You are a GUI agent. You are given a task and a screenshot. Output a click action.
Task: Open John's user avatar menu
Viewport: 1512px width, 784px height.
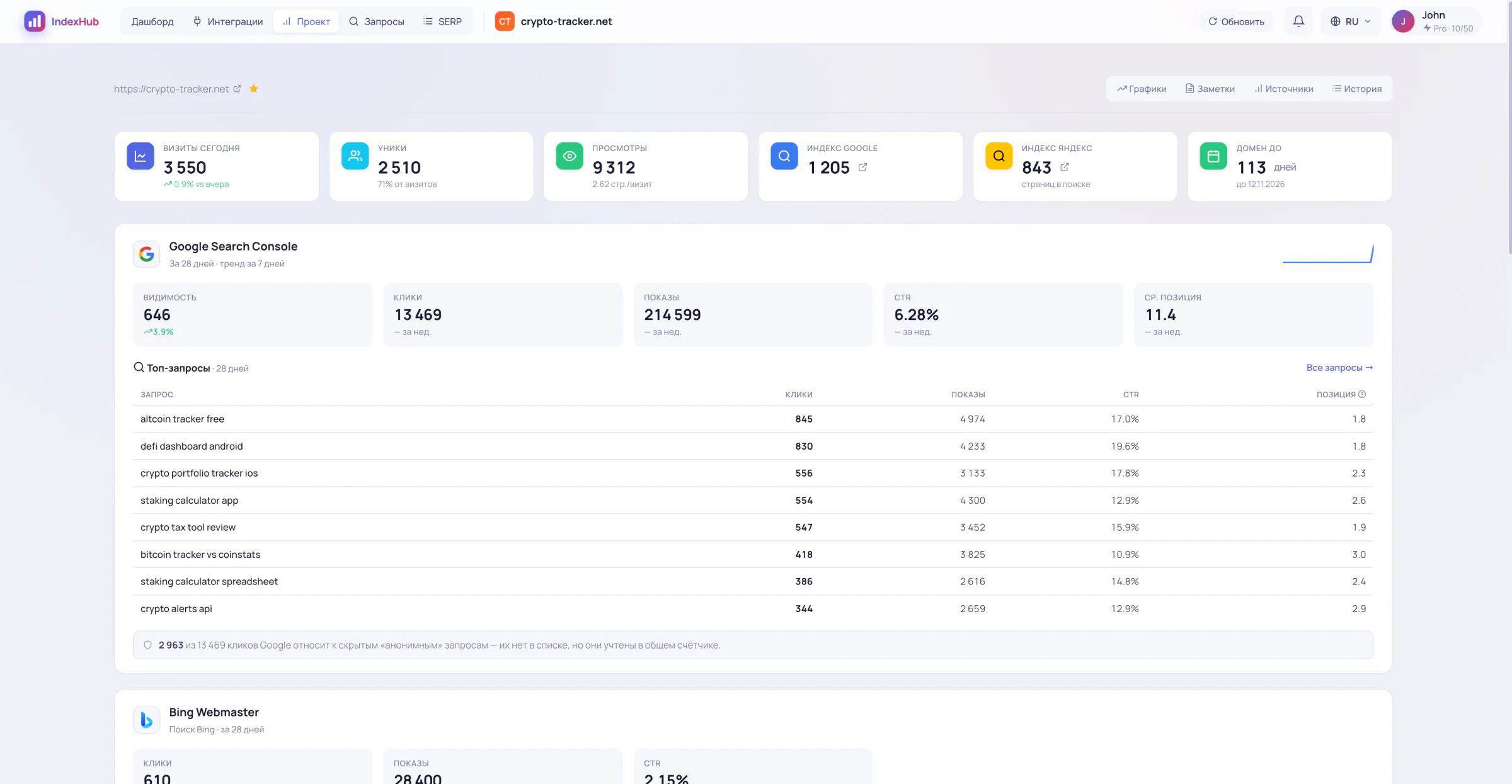pyautogui.click(x=1403, y=21)
